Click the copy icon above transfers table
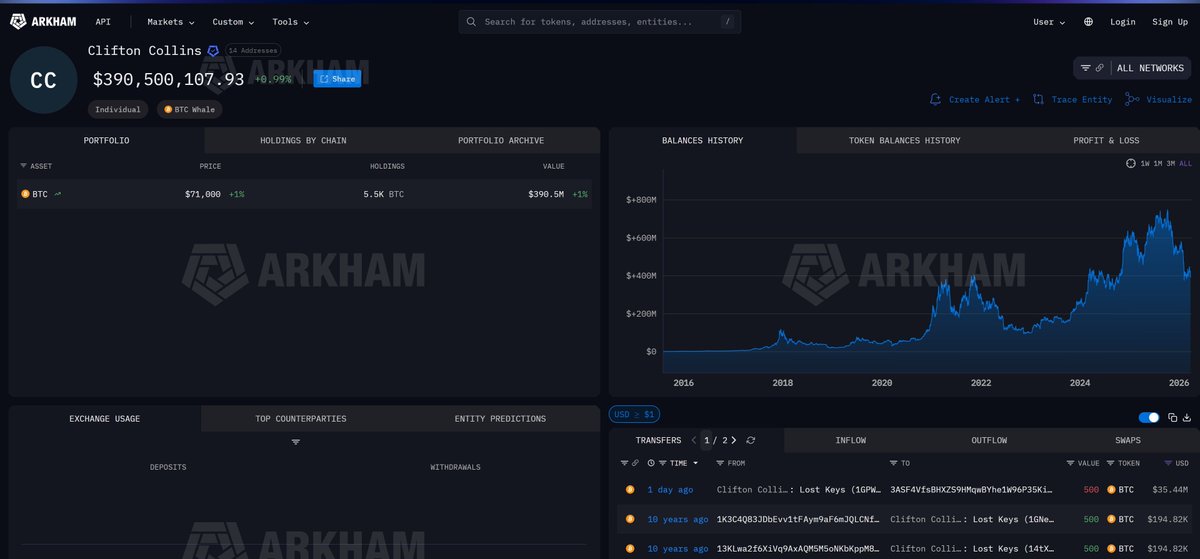The image size is (1200, 559). pyautogui.click(x=1172, y=417)
